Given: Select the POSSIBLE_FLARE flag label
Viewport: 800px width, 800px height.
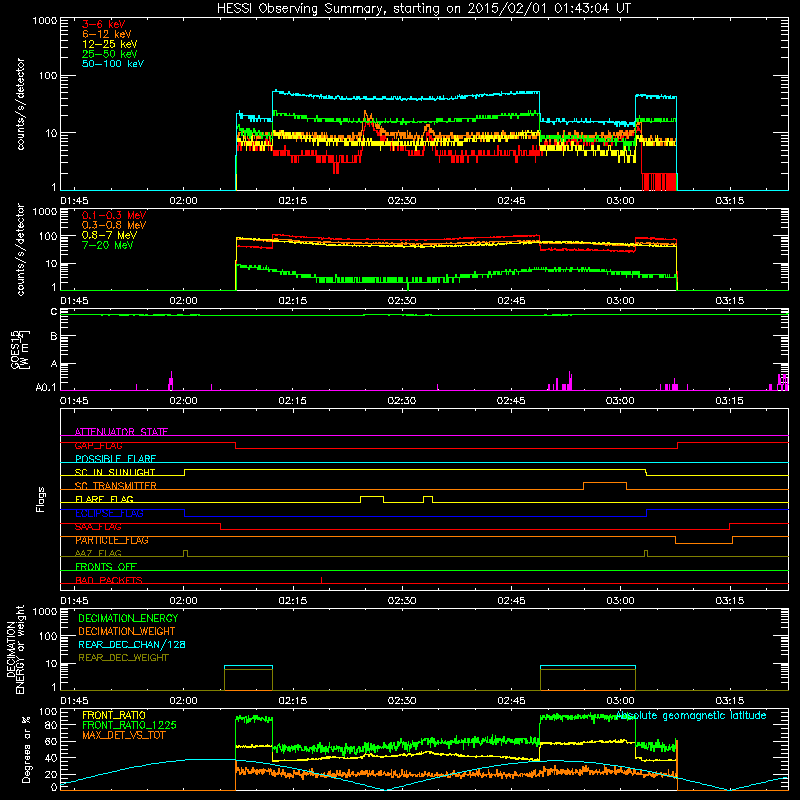Looking at the screenshot, I should pyautogui.click(x=115, y=459).
